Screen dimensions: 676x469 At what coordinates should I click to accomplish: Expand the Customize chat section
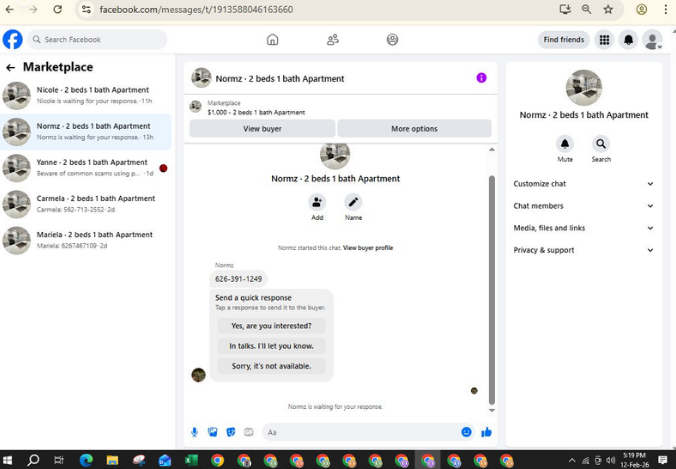pyautogui.click(x=583, y=184)
